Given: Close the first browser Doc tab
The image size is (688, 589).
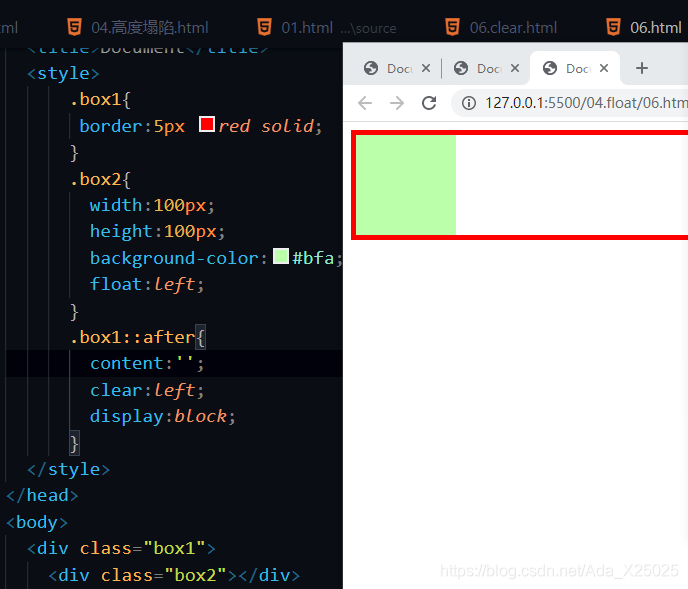Looking at the screenshot, I should pyautogui.click(x=426, y=68).
